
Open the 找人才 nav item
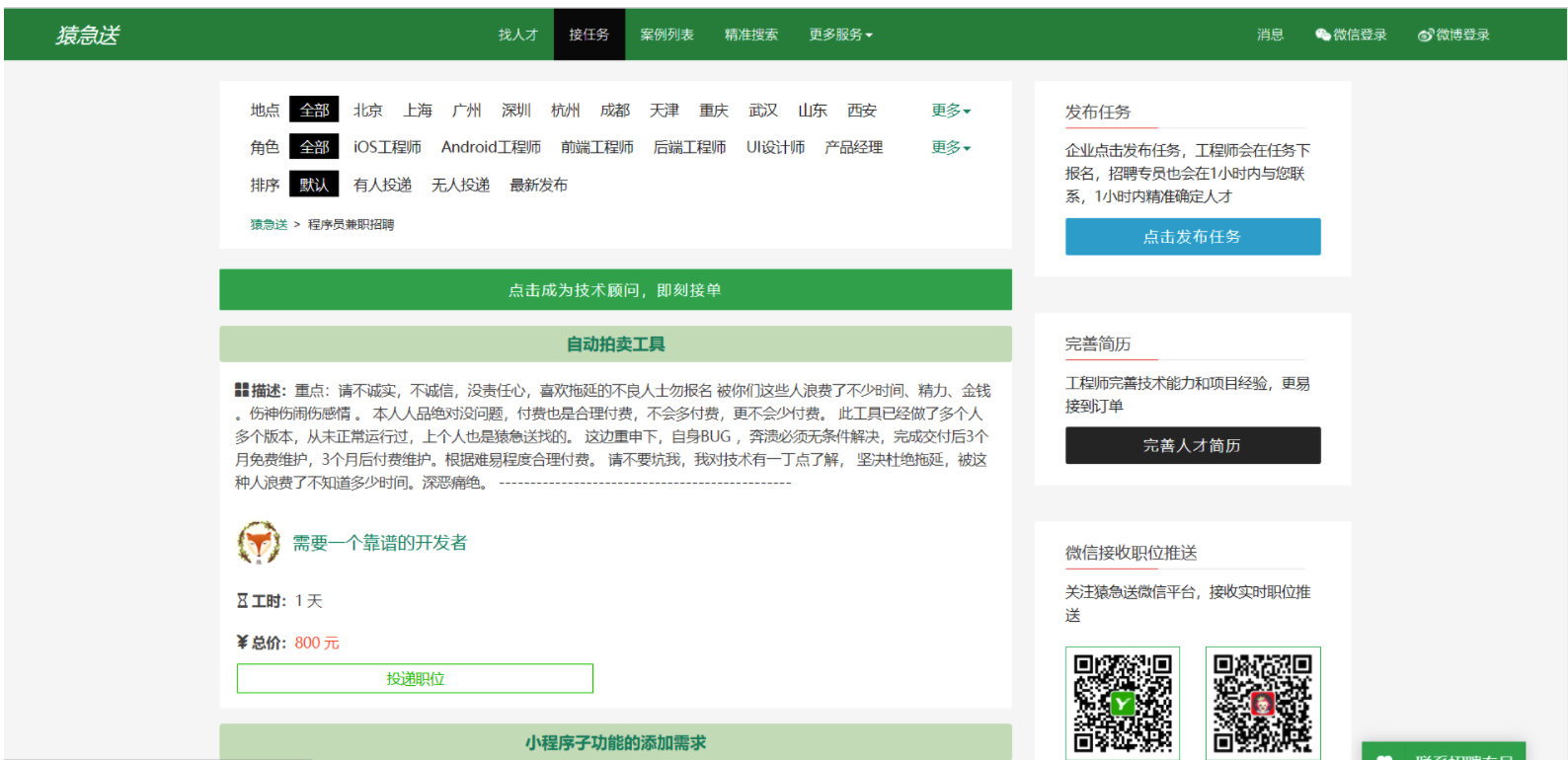pos(518,35)
